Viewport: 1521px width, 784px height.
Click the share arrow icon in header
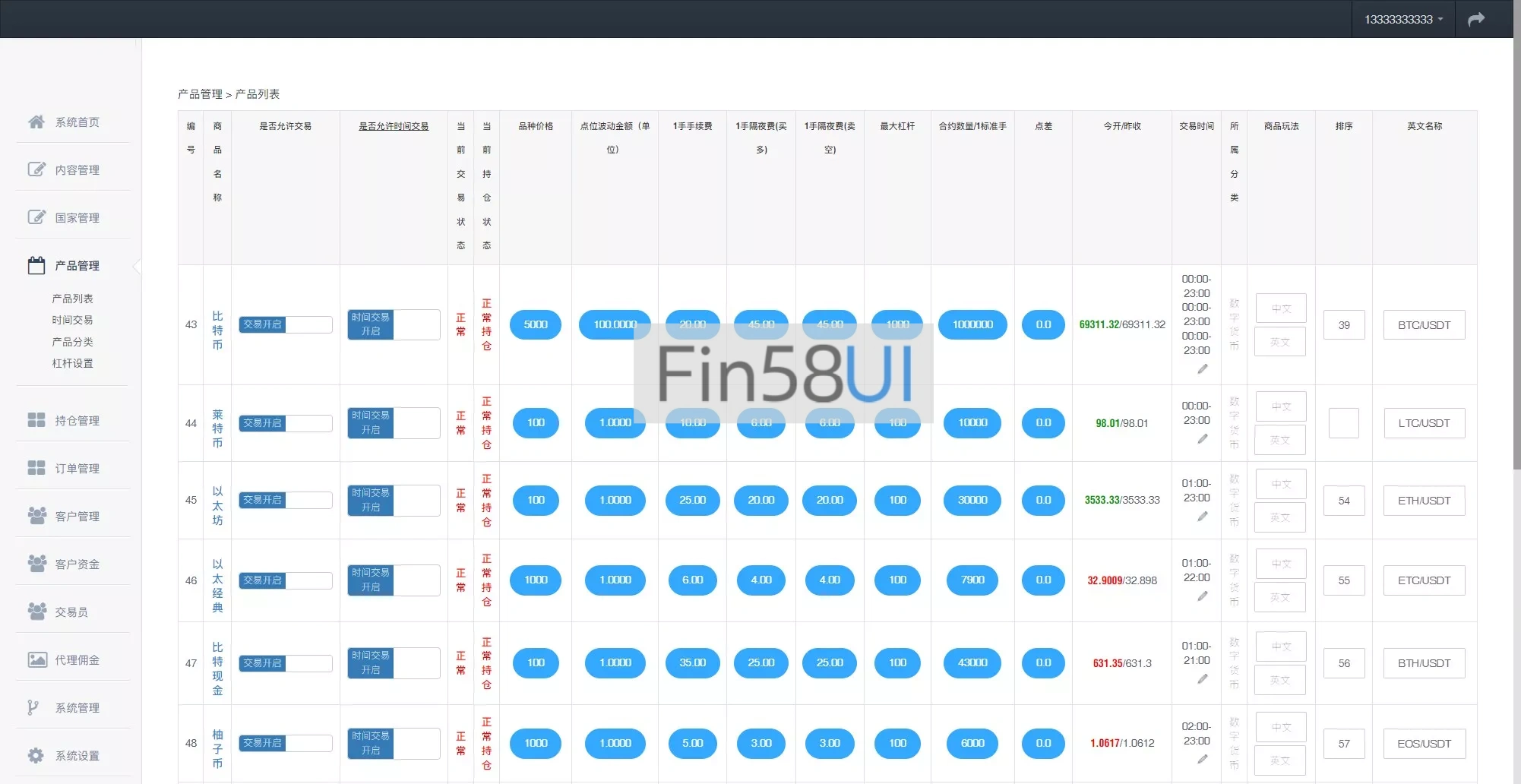pyautogui.click(x=1476, y=19)
